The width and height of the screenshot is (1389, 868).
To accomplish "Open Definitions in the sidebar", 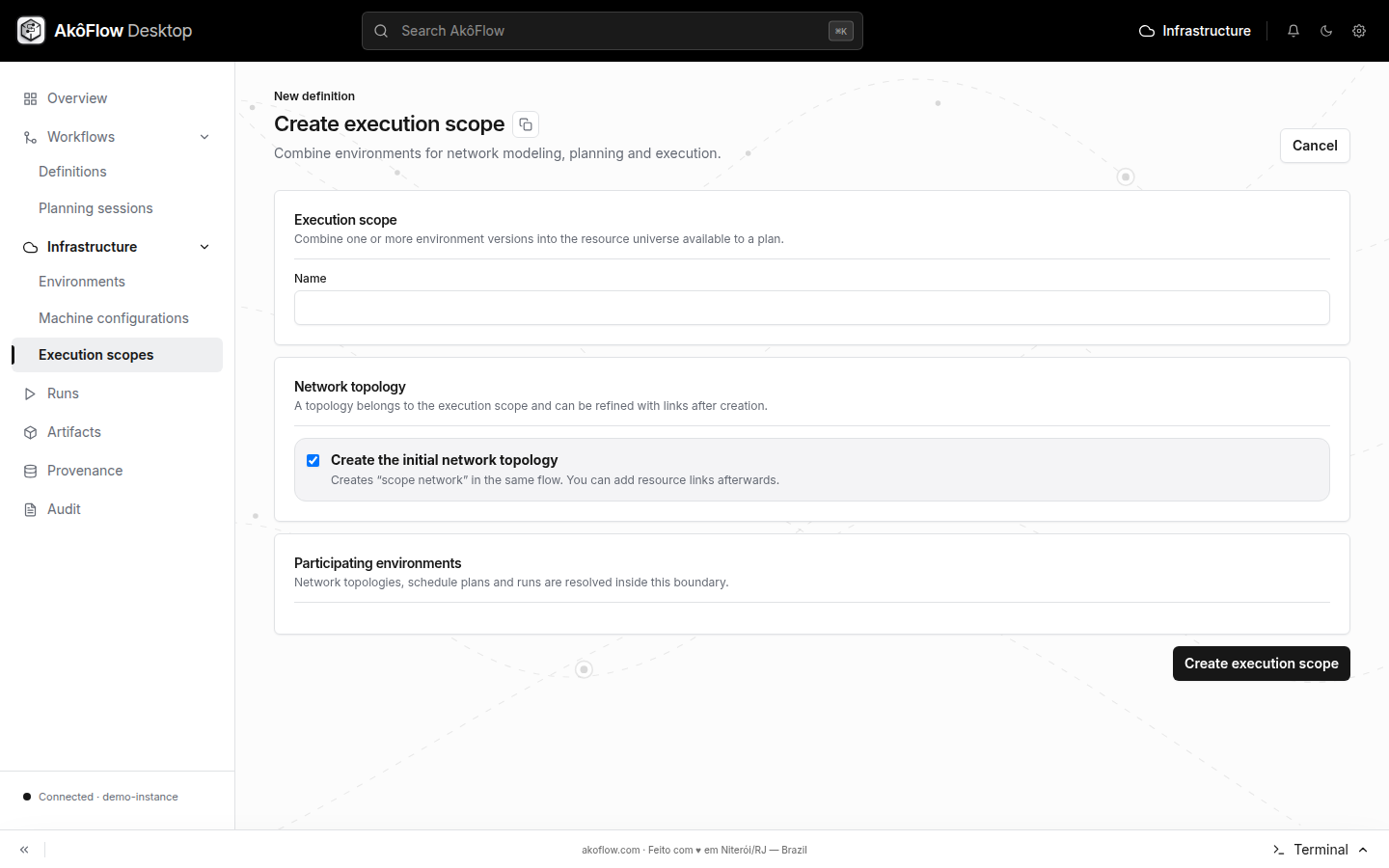I will [72, 172].
